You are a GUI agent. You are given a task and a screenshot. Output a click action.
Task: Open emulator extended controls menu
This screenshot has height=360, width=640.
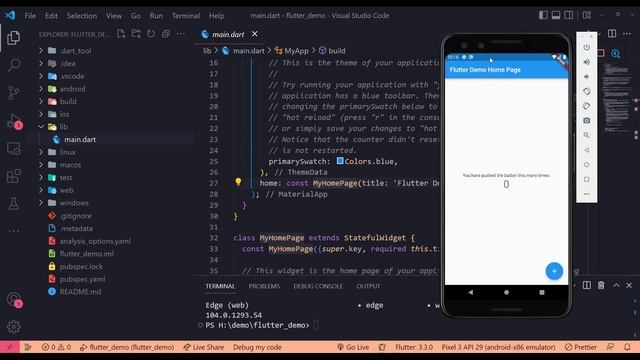click(587, 194)
